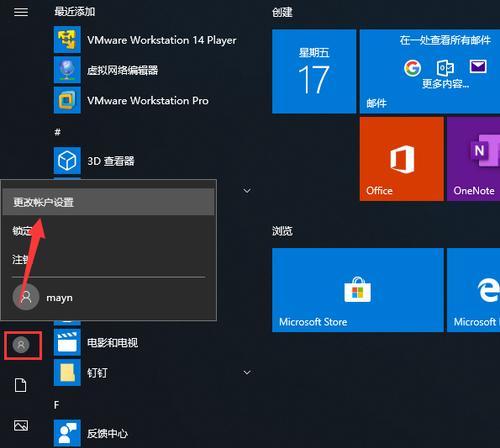Open the hamburger menu at top left
Screen dimensions: 500x448
pos(21,12)
